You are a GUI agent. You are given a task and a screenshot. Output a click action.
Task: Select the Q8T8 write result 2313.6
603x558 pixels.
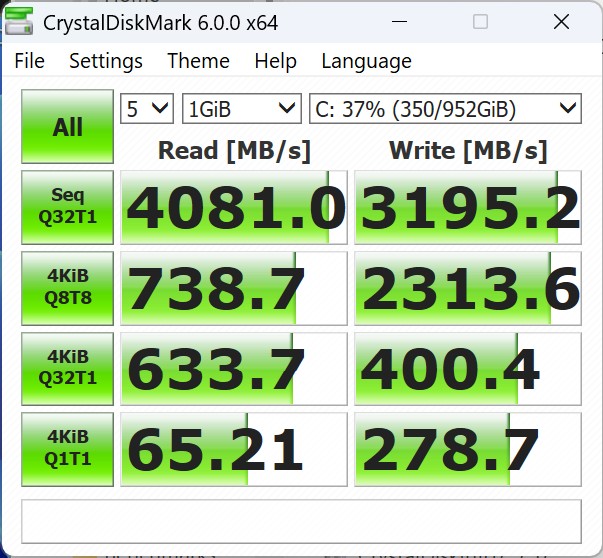pyautogui.click(x=468, y=288)
